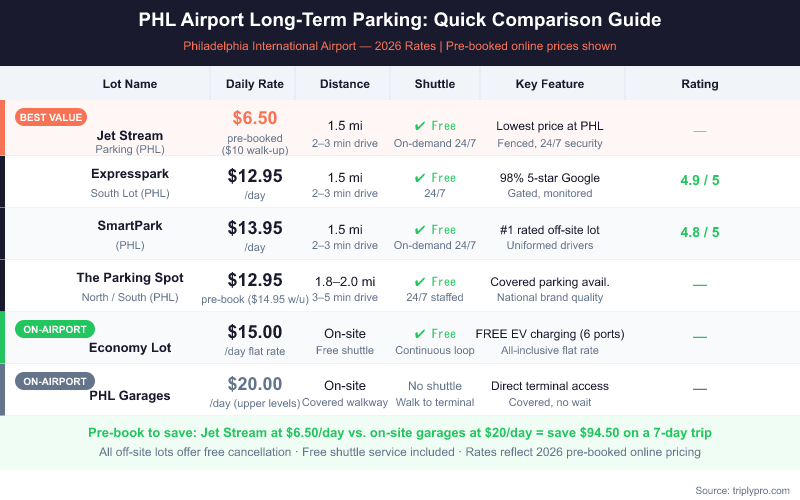Click the $20.00 PHL Garages rate
Image resolution: width=800 pixels, height=500 pixels.
[254, 384]
